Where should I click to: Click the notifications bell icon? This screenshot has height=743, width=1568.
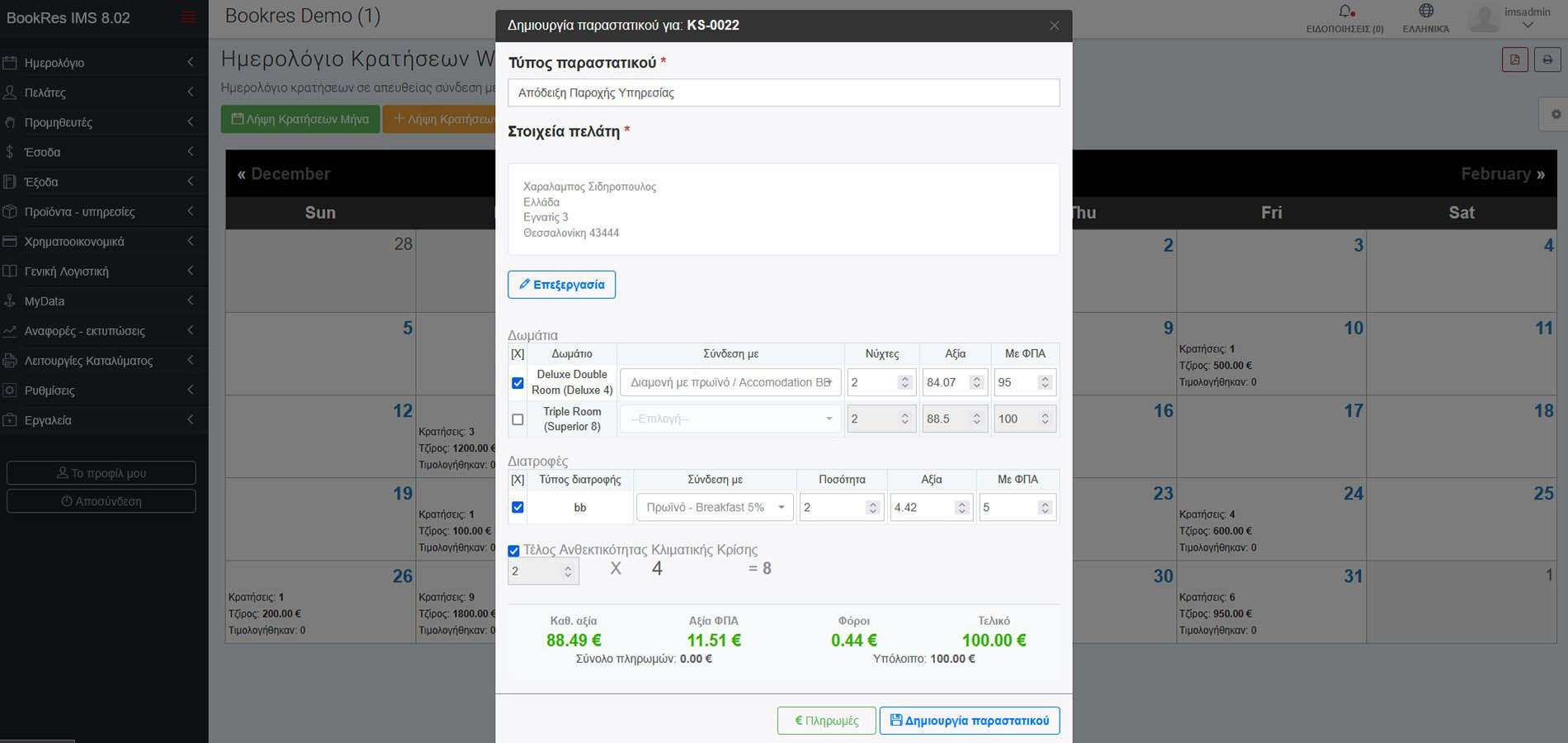tap(1345, 12)
